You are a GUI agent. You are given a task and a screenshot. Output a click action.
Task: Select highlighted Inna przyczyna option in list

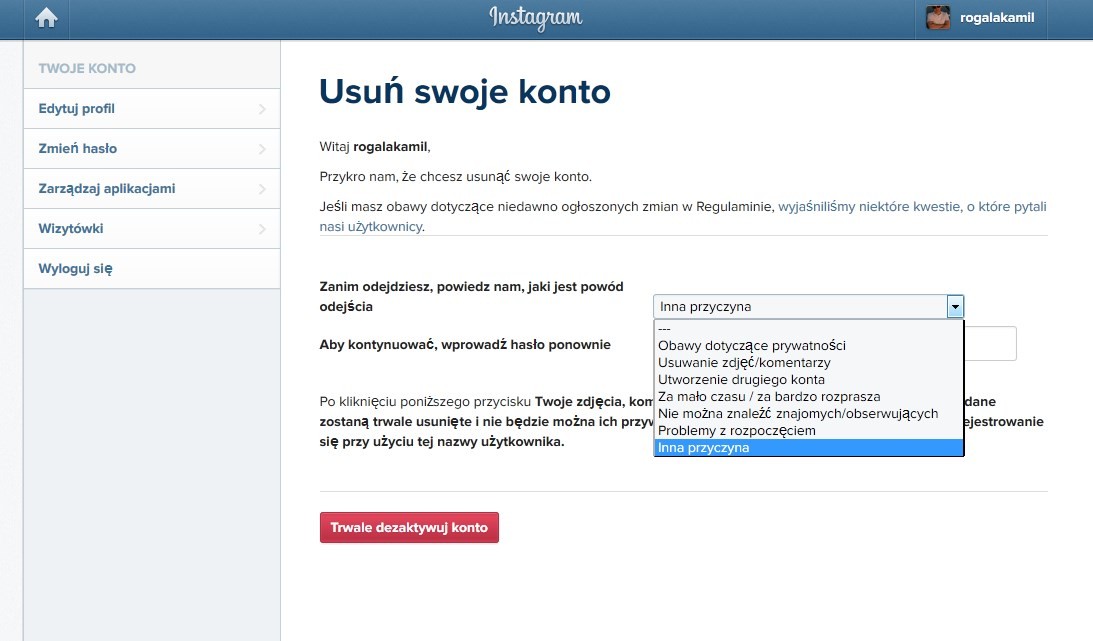point(809,448)
